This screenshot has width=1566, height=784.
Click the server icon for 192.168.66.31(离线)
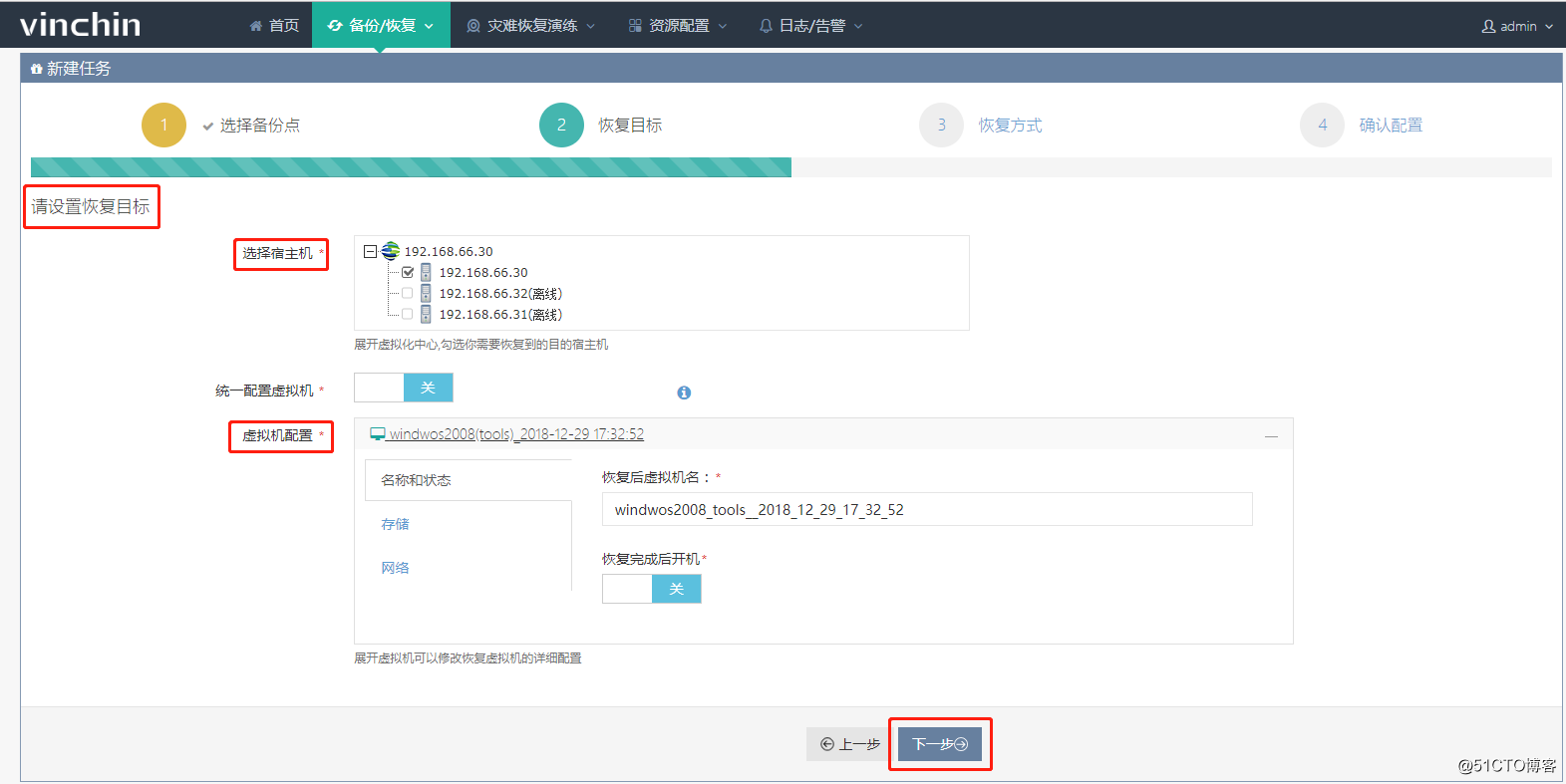[426, 314]
